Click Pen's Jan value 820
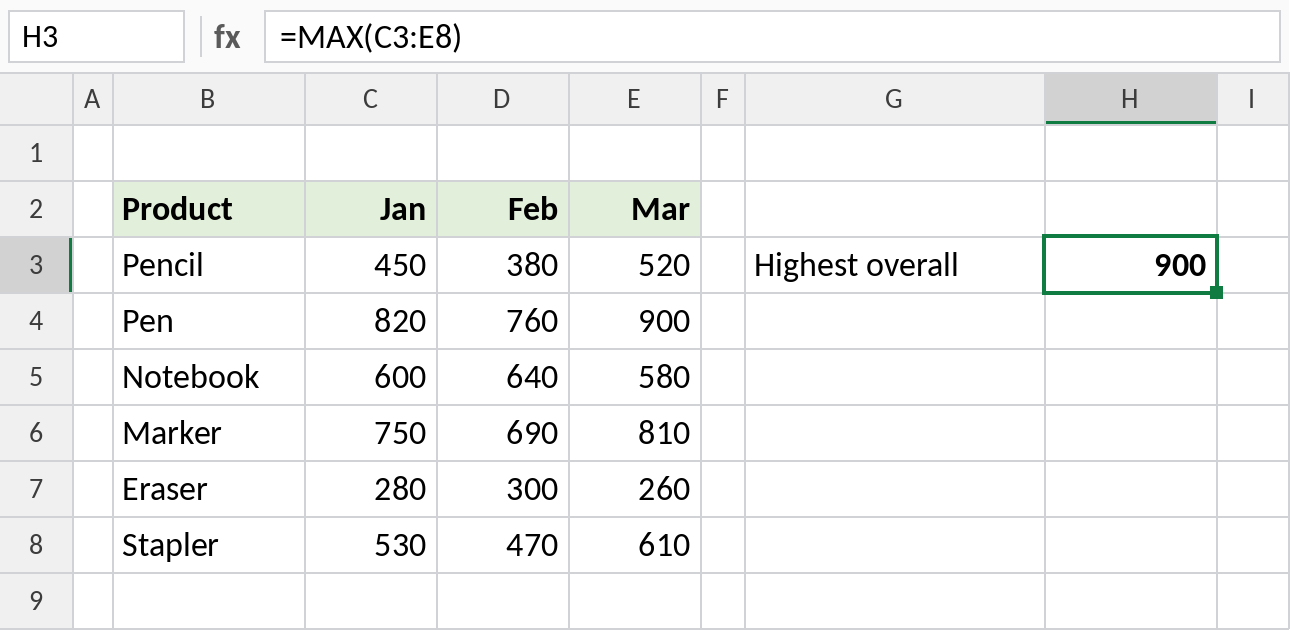The width and height of the screenshot is (1290, 630). pyautogui.click(x=371, y=321)
